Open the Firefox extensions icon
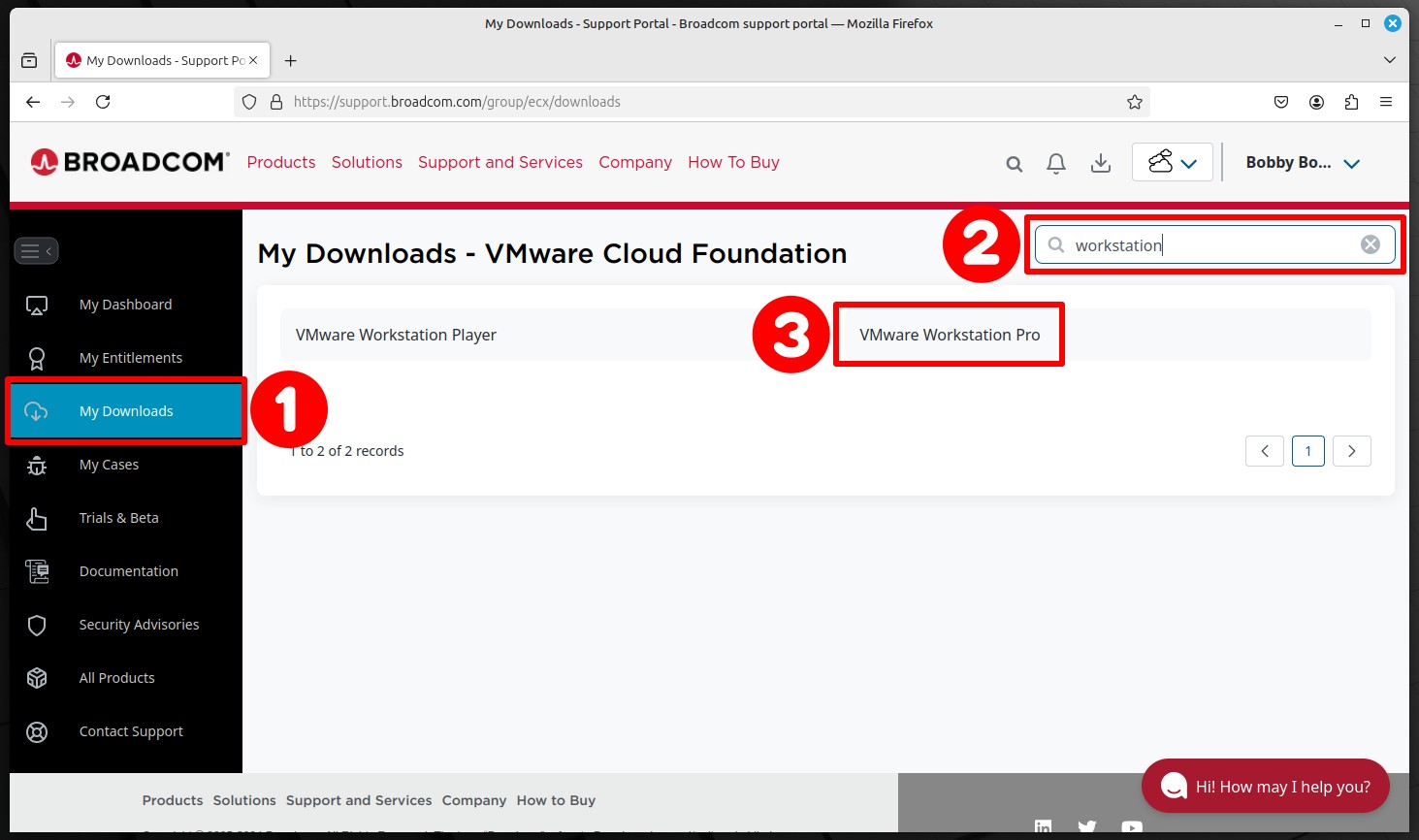The width and height of the screenshot is (1419, 840). tap(1351, 102)
